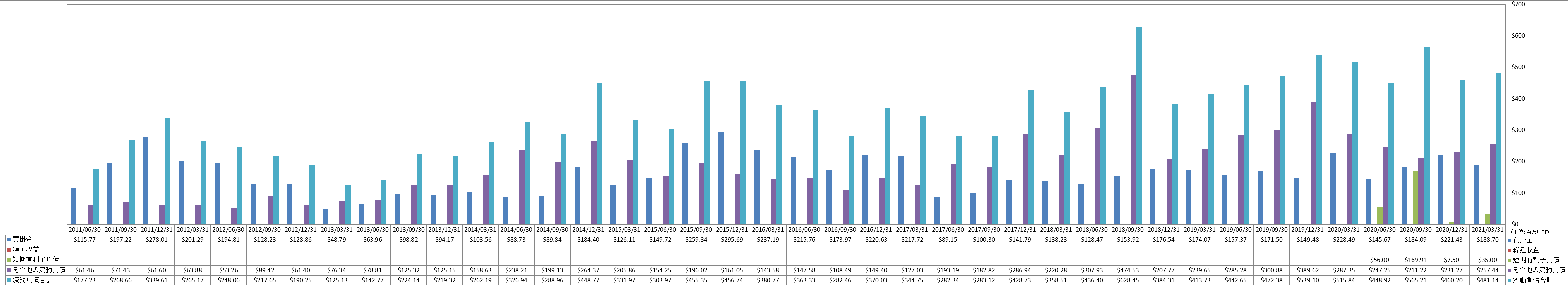
Task: Select the $628.45 total cell
Action: pos(1127,280)
